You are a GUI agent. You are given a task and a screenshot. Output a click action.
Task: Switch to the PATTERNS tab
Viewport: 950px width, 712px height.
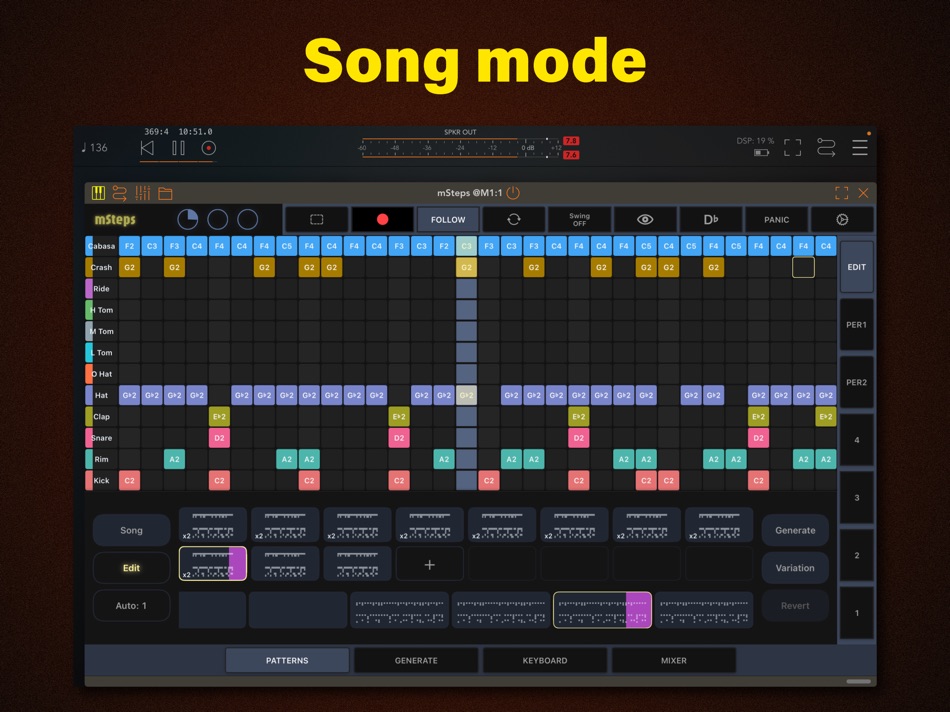287,660
